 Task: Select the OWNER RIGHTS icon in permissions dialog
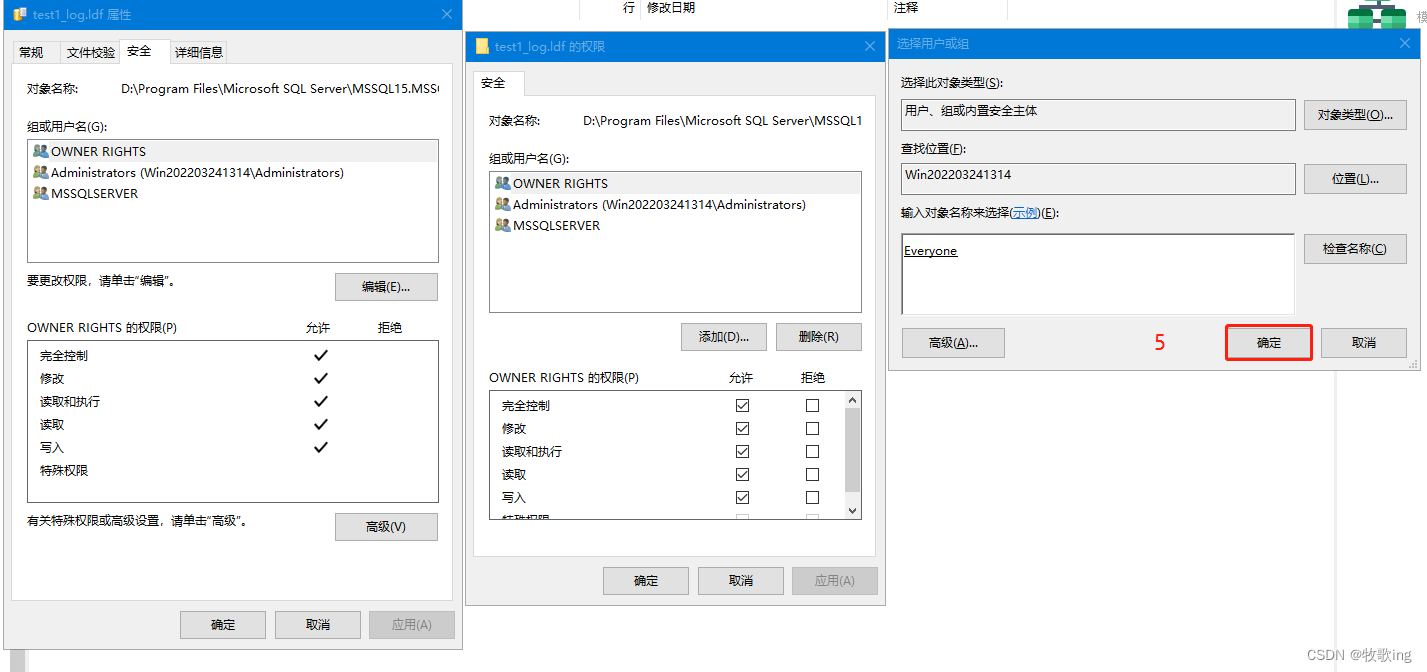click(502, 183)
